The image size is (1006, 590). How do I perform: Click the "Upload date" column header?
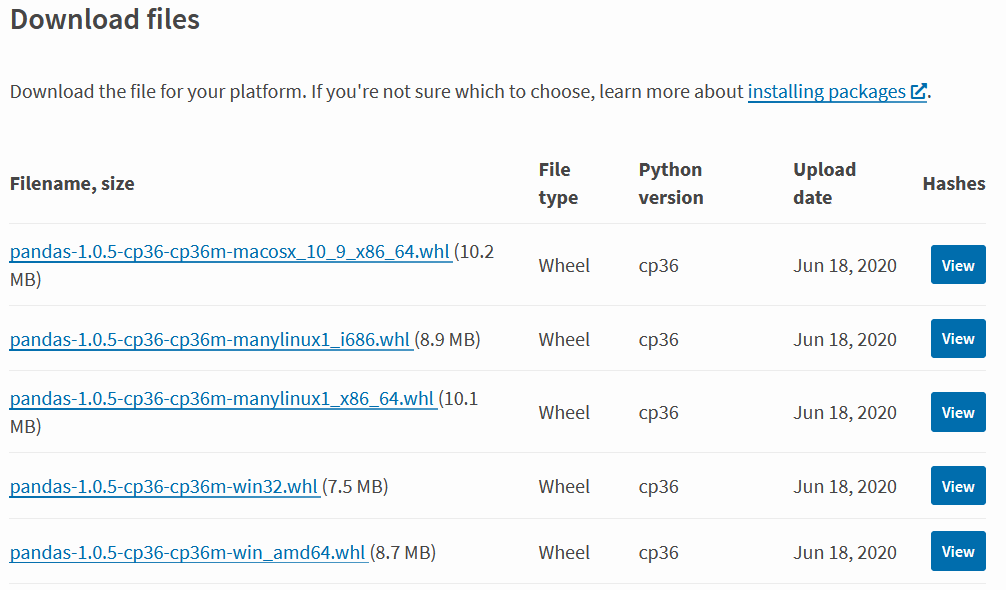(824, 184)
